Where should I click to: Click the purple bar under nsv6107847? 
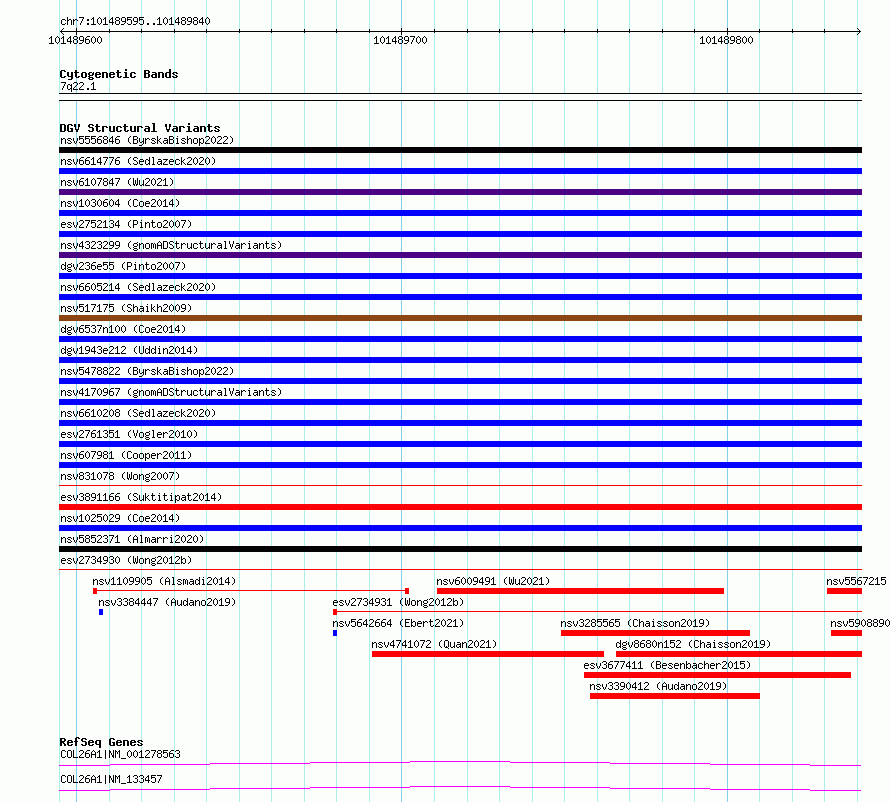click(x=460, y=192)
